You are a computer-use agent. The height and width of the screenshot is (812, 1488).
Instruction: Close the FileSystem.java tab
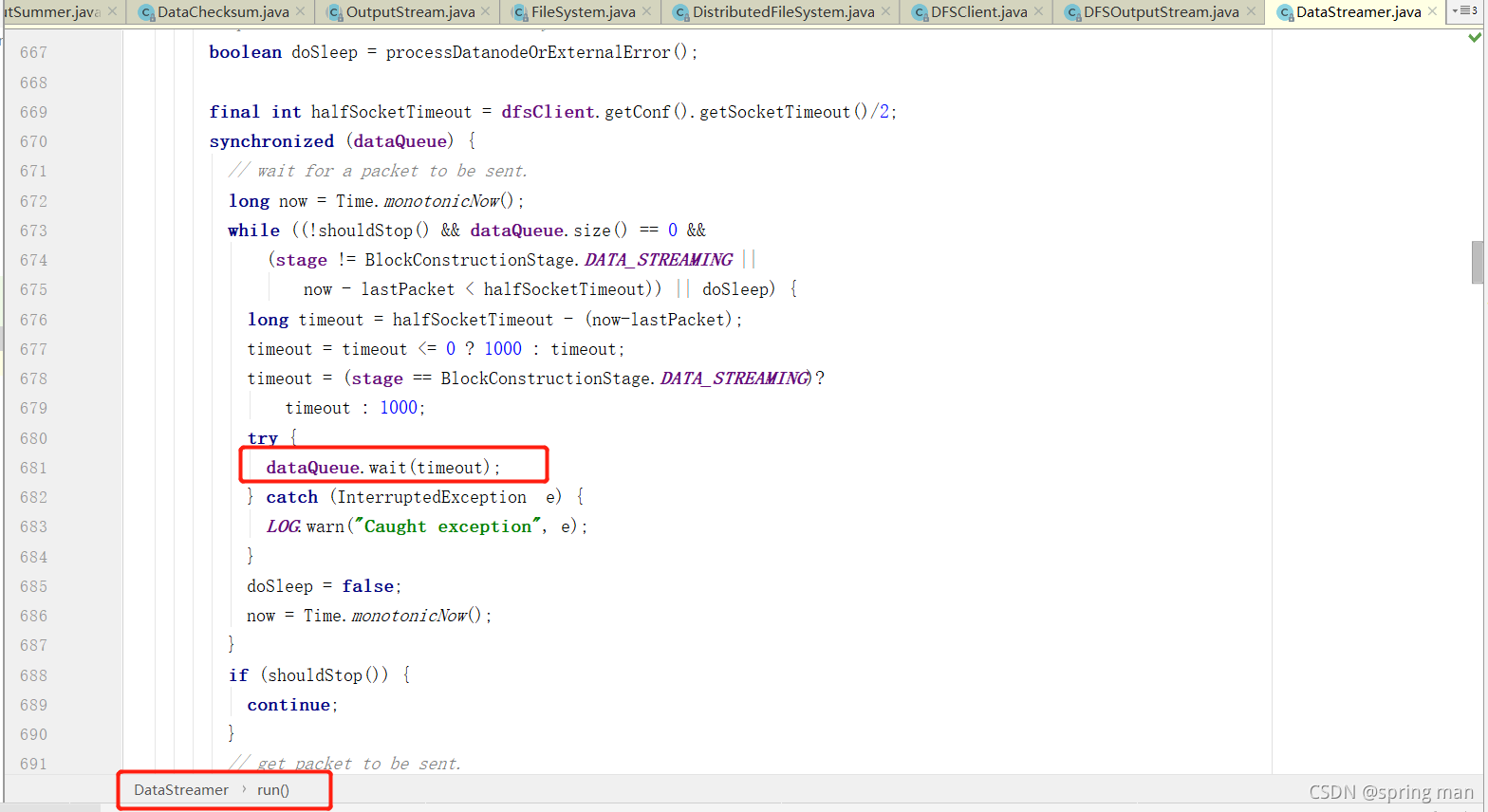647,11
